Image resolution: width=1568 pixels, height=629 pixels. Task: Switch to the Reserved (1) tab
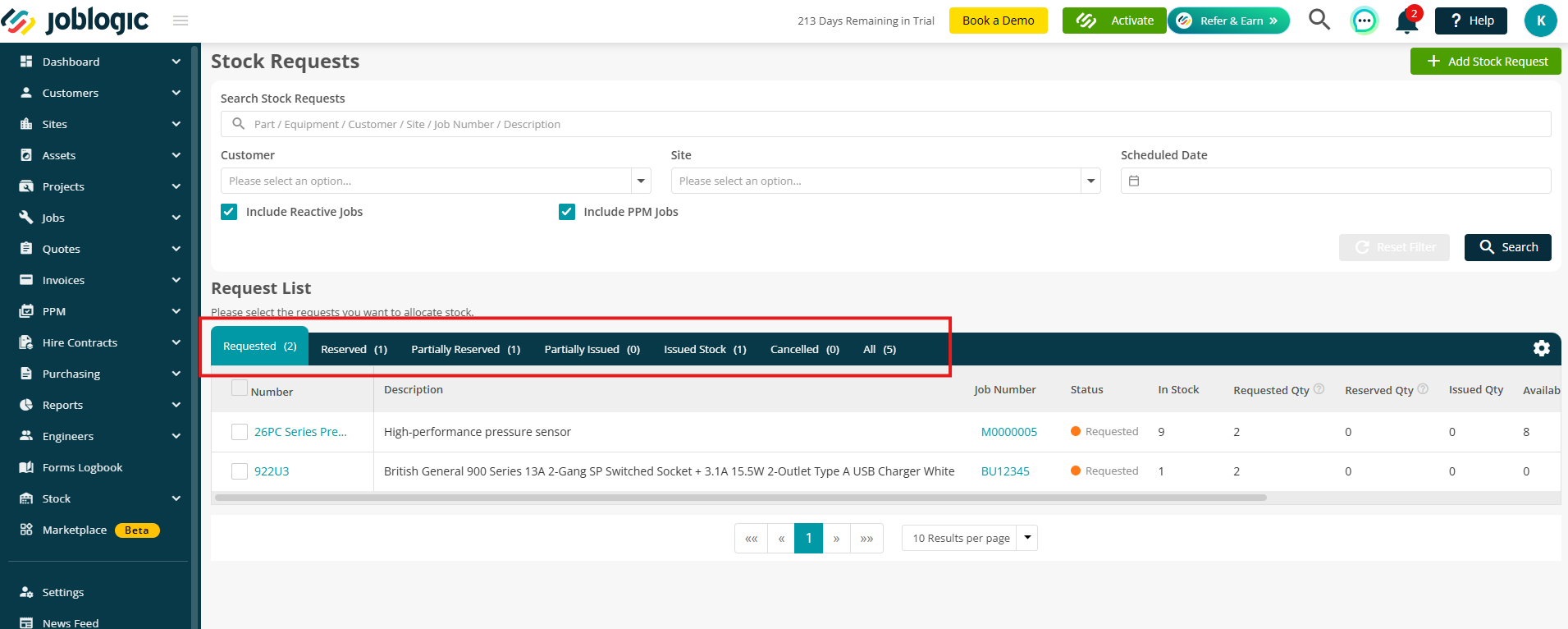[354, 349]
